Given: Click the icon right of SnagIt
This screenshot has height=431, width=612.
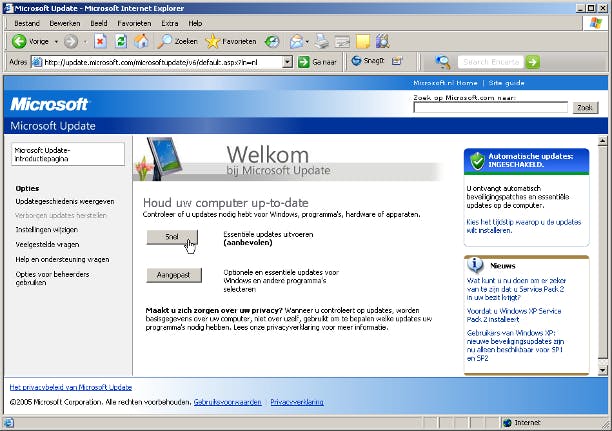Looking at the screenshot, I should point(397,61).
